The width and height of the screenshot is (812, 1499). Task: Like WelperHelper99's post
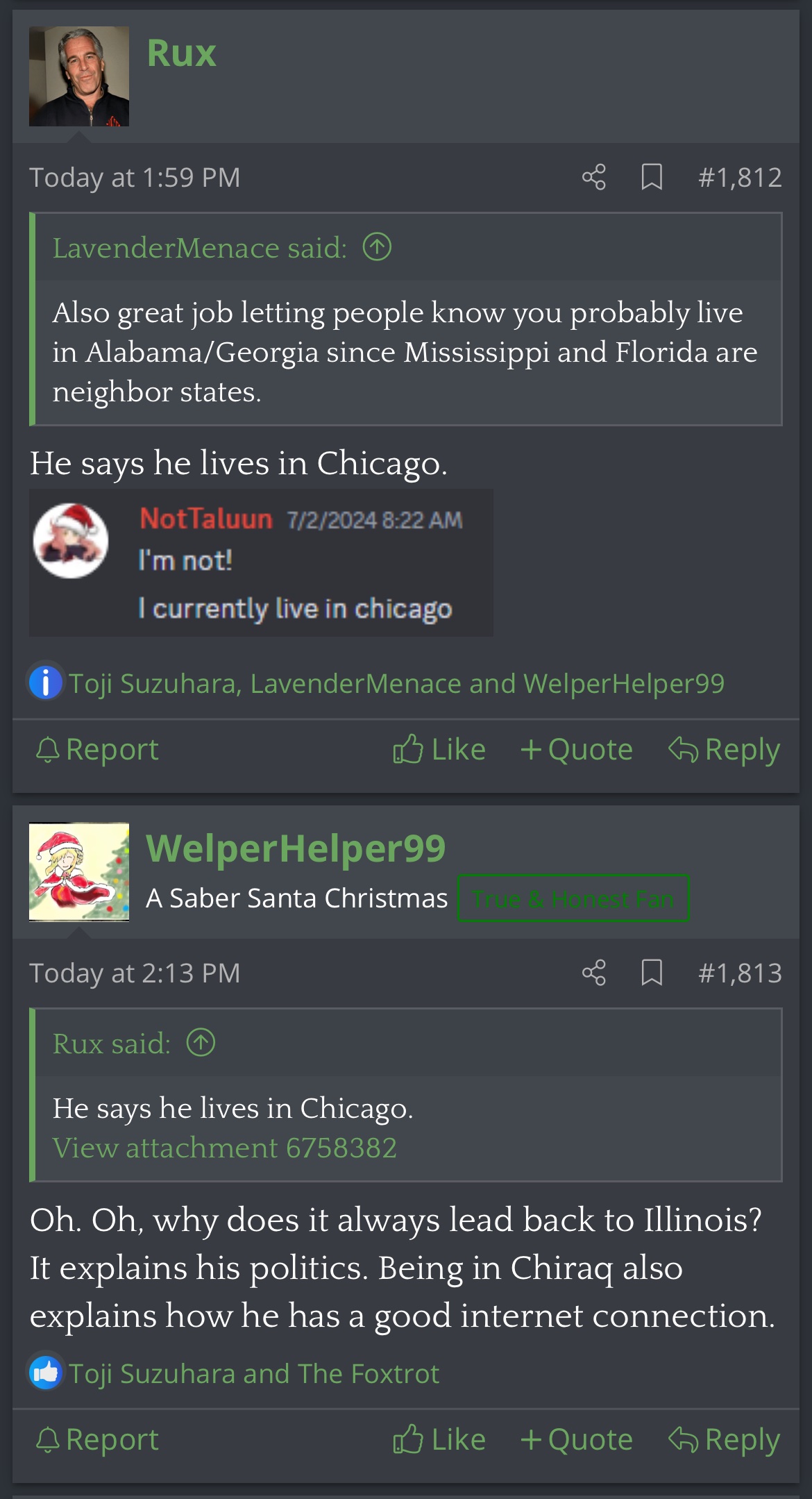(x=439, y=1440)
